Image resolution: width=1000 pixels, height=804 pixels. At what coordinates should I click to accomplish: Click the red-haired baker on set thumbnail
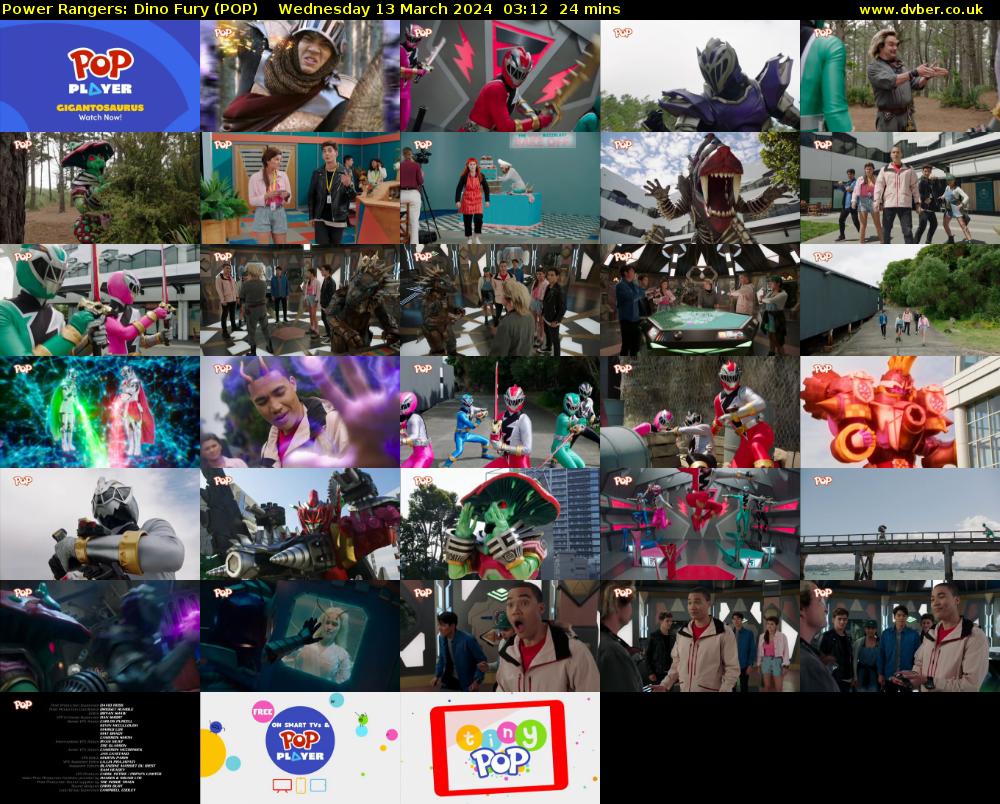click(500, 188)
